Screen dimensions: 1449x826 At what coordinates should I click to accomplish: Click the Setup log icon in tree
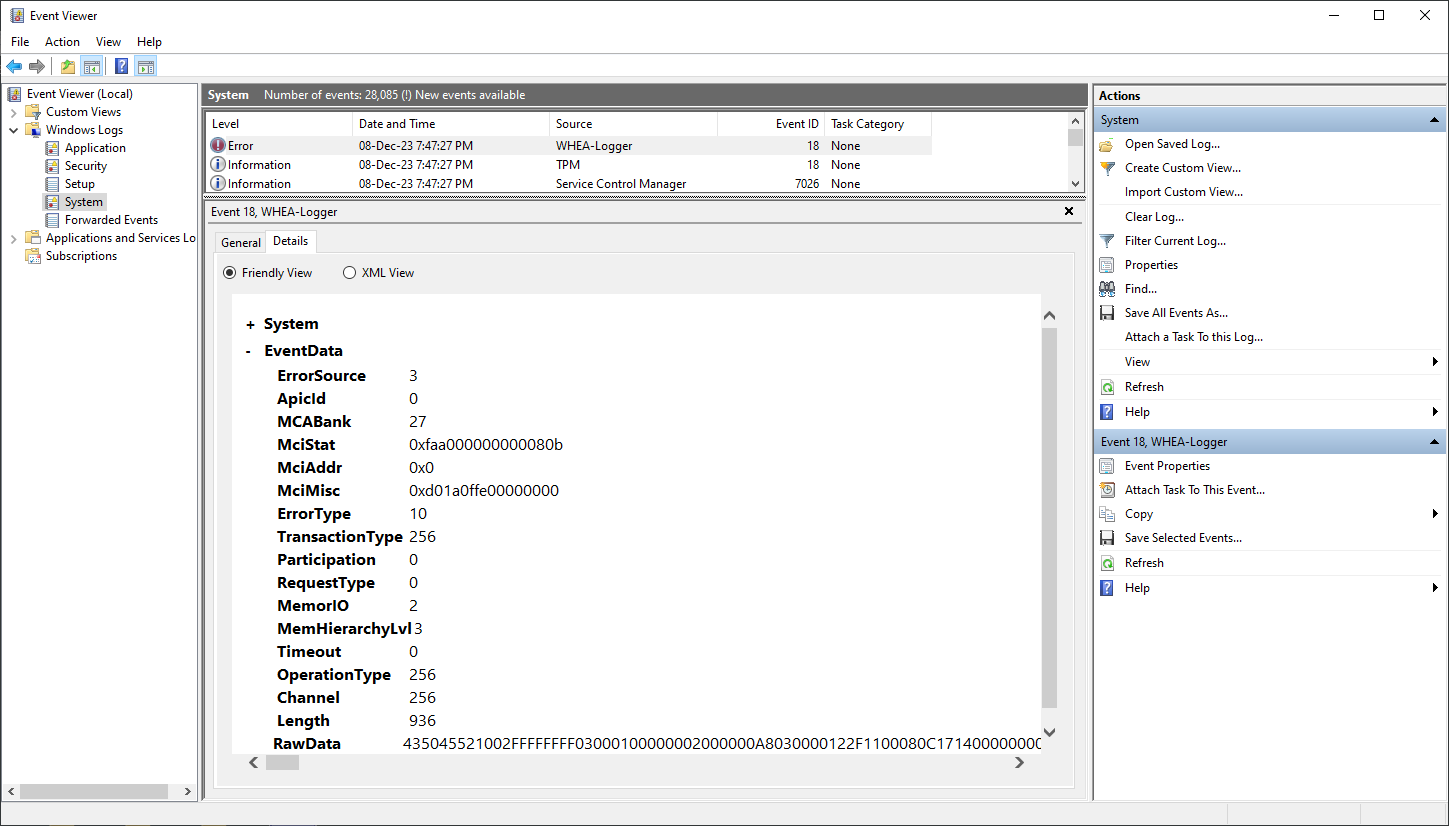pyautogui.click(x=53, y=184)
